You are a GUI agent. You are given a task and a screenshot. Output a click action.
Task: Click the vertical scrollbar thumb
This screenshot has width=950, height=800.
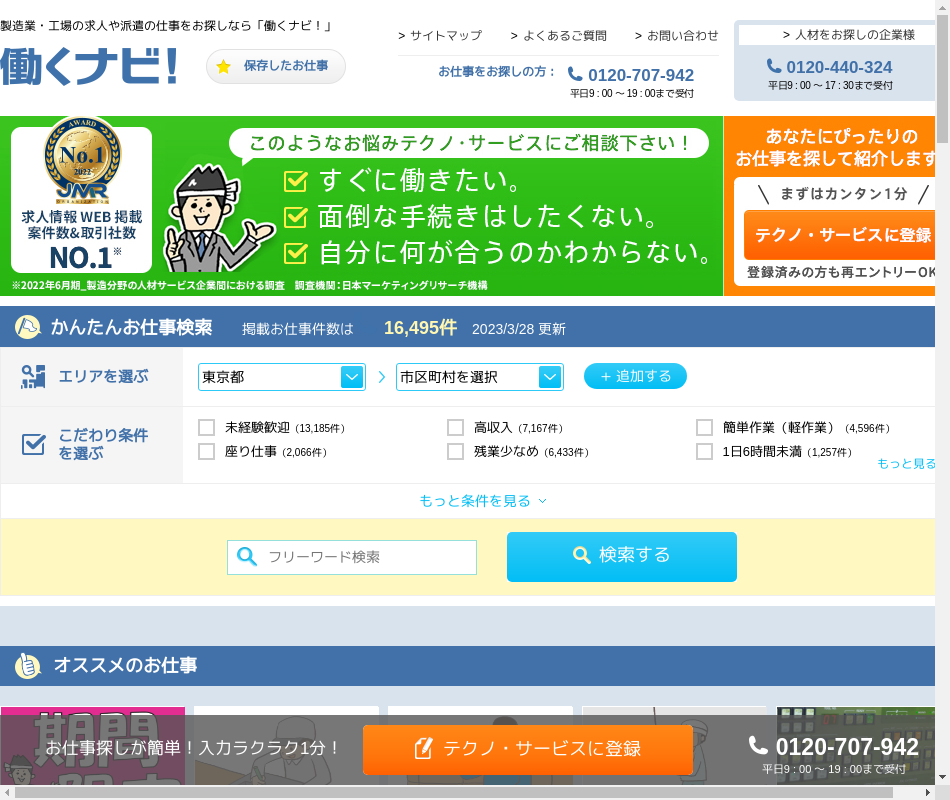(943, 79)
